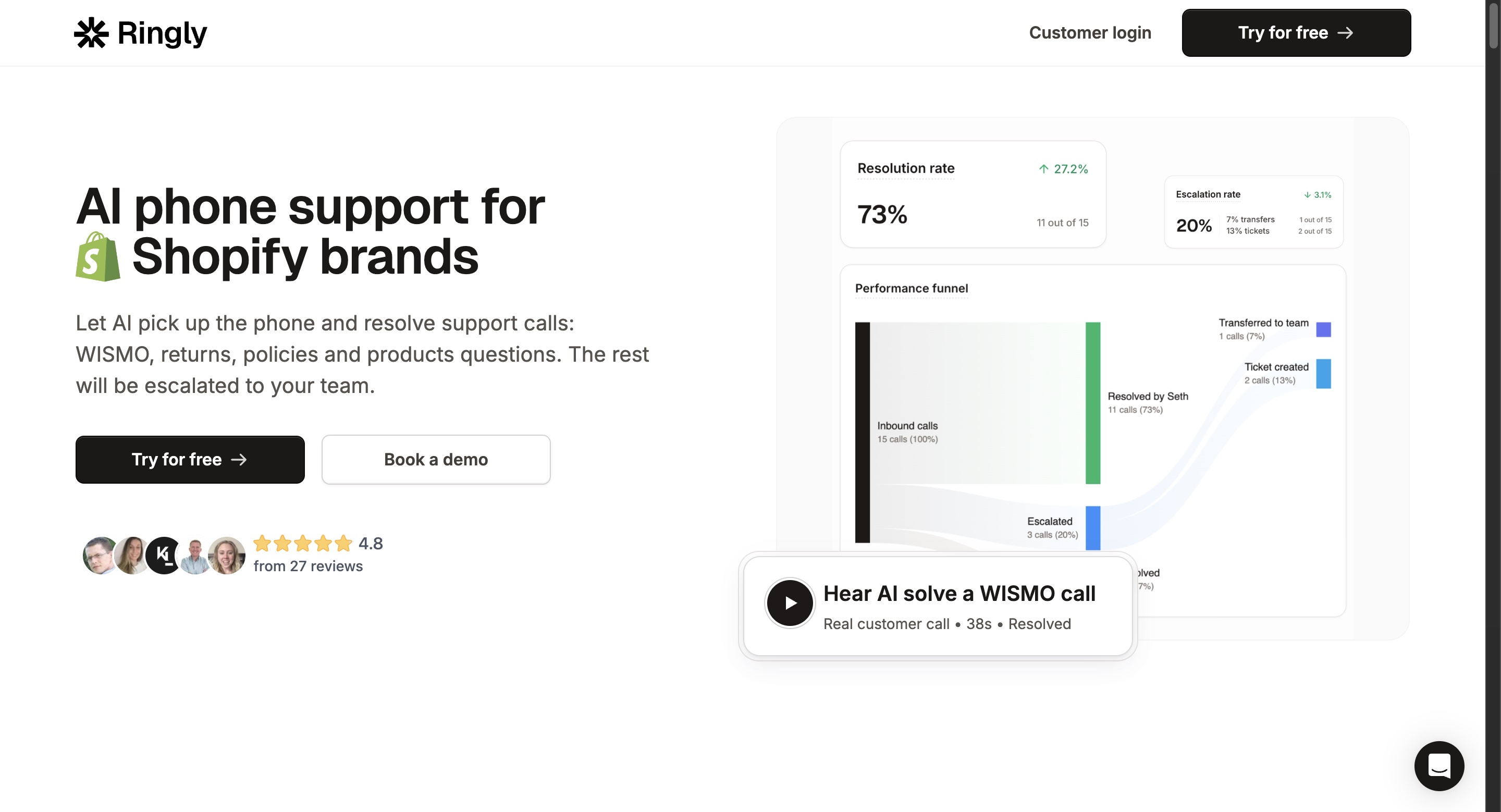Open the chat widget bubble
The height and width of the screenshot is (812, 1501).
click(1438, 766)
